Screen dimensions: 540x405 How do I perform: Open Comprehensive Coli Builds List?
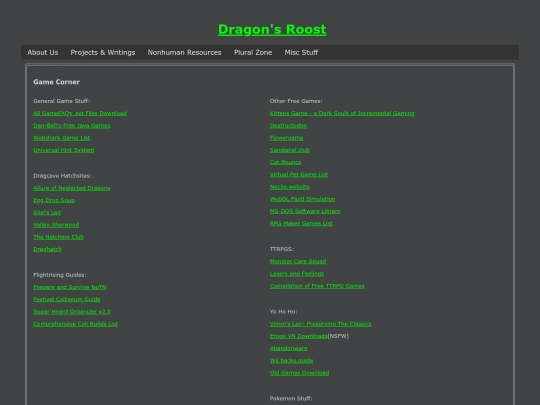(75, 324)
